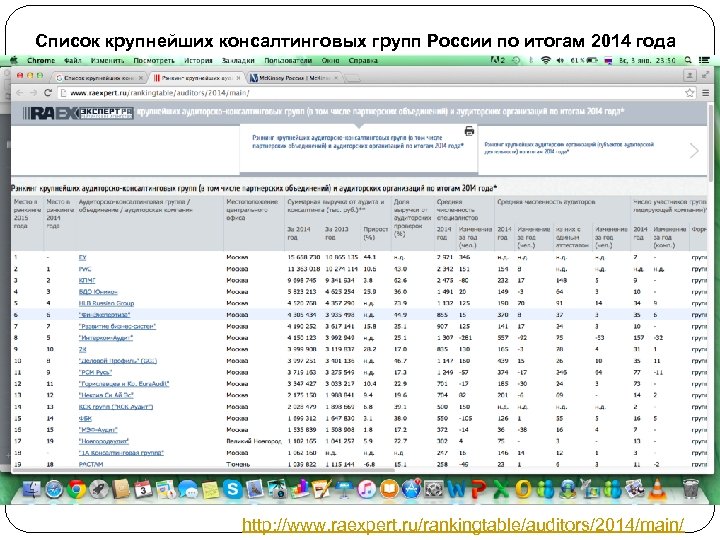Screen dimensions: 720x540
Task: Click Chrome's fullscreen arrows button
Action: [x=705, y=75]
